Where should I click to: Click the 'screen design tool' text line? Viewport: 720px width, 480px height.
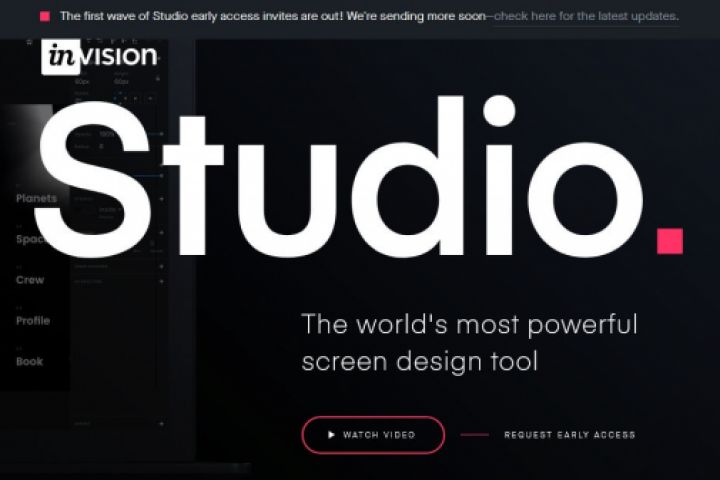(420, 362)
